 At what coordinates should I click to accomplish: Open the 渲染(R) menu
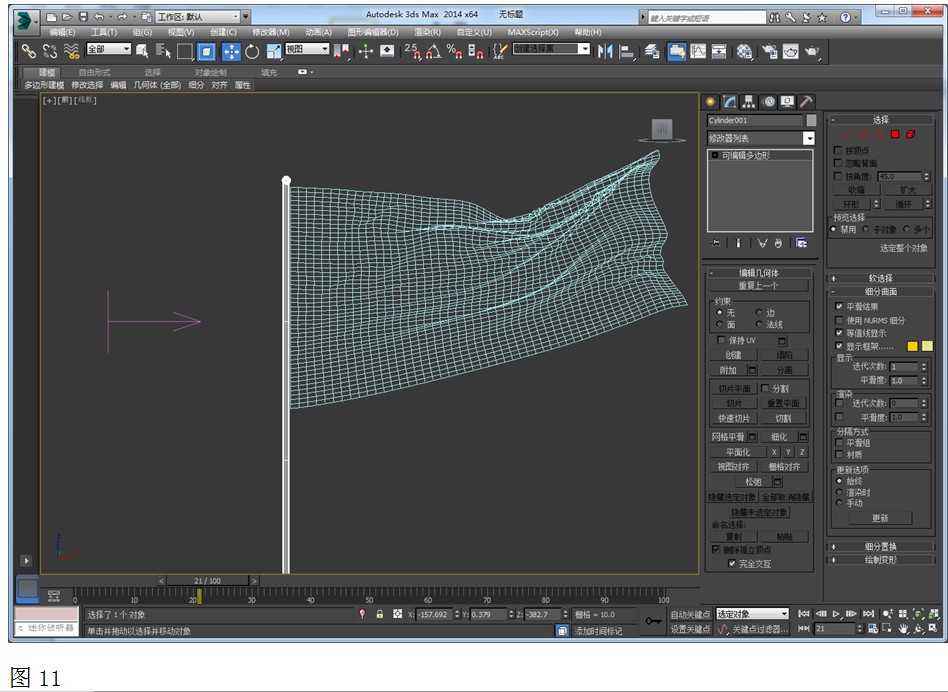click(x=427, y=32)
